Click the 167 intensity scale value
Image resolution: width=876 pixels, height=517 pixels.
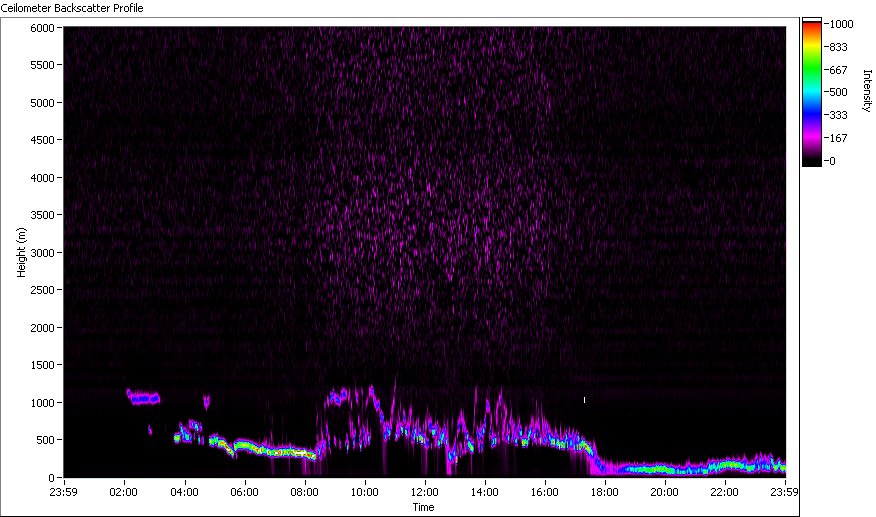(839, 138)
